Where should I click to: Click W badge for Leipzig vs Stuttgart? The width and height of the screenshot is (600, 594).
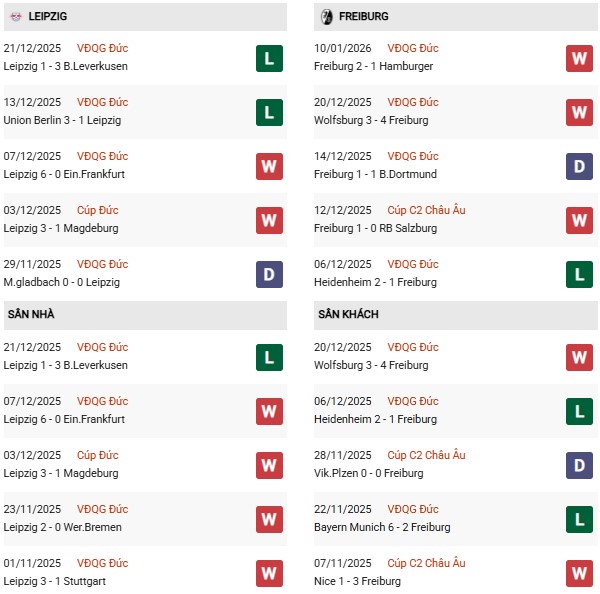(269, 573)
